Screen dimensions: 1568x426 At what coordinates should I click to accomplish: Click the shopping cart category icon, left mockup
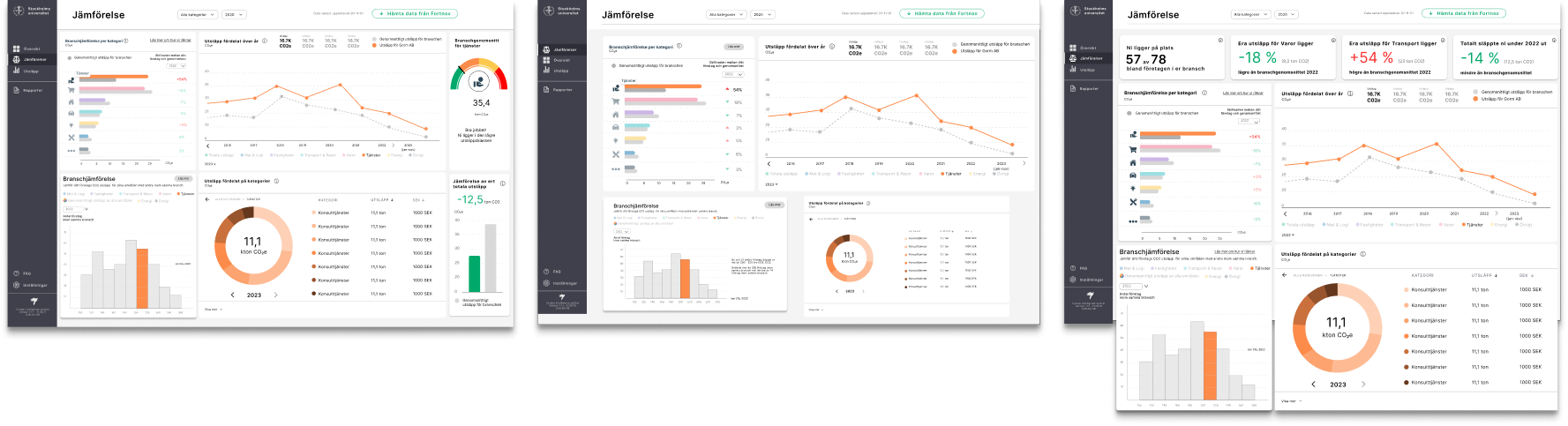(71, 90)
